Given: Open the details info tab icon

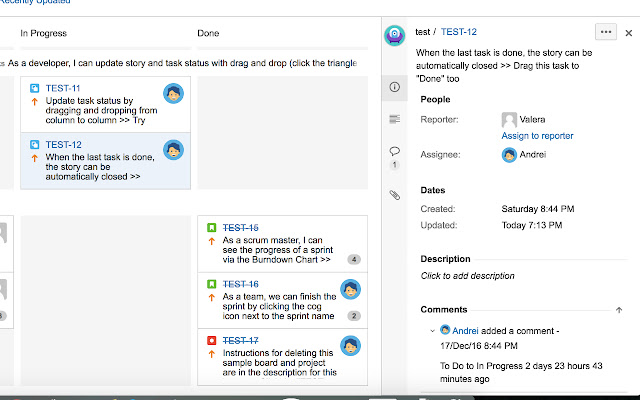Looking at the screenshot, I should pos(395,87).
